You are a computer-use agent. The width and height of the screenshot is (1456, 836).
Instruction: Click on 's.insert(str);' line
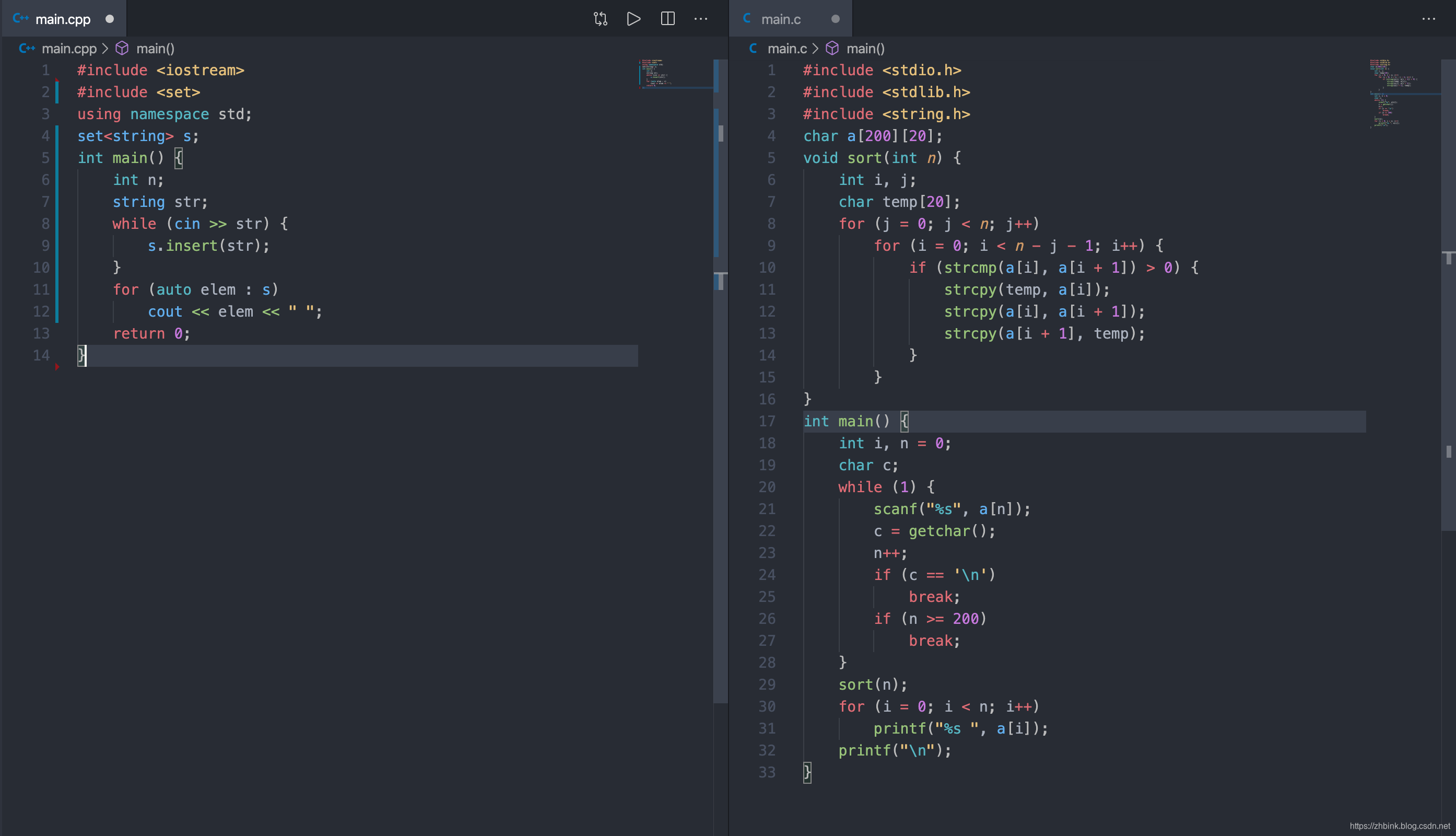(209, 246)
